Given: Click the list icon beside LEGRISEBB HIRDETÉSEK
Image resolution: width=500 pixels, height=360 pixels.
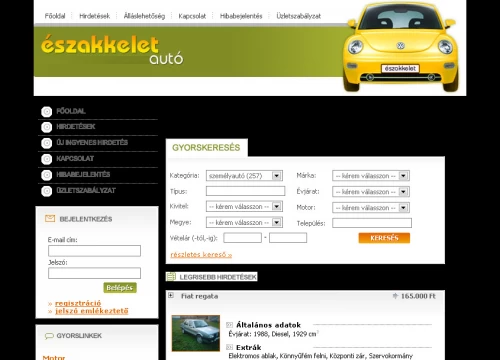Looking at the screenshot, I should (x=171, y=277).
